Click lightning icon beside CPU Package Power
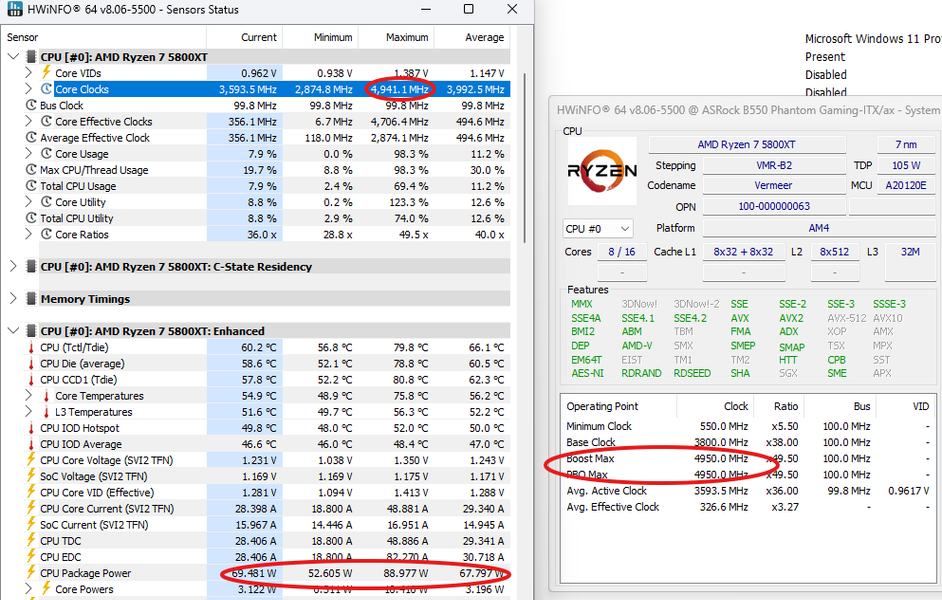Viewport: 942px width, 600px height. [x=31, y=573]
